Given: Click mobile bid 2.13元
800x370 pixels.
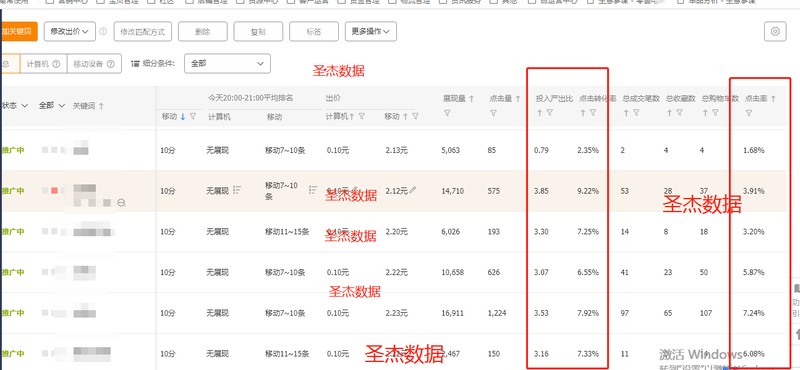Looking at the screenshot, I should click(x=396, y=150).
